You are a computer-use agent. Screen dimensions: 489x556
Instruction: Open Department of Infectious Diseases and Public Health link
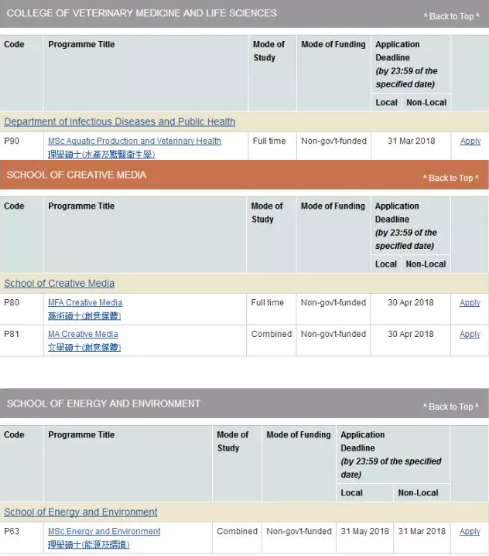pos(120,122)
